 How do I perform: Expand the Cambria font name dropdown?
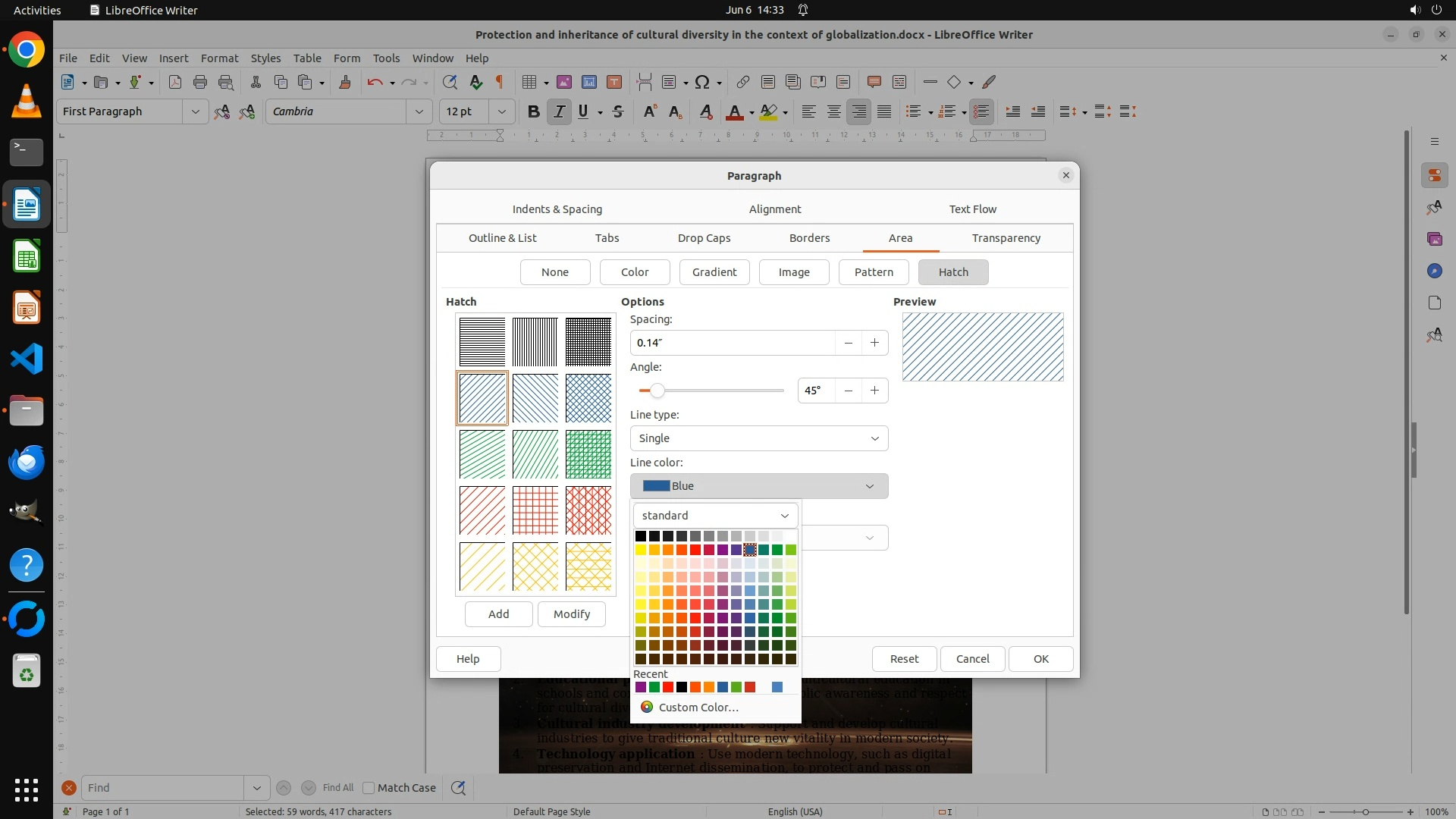[x=419, y=111]
